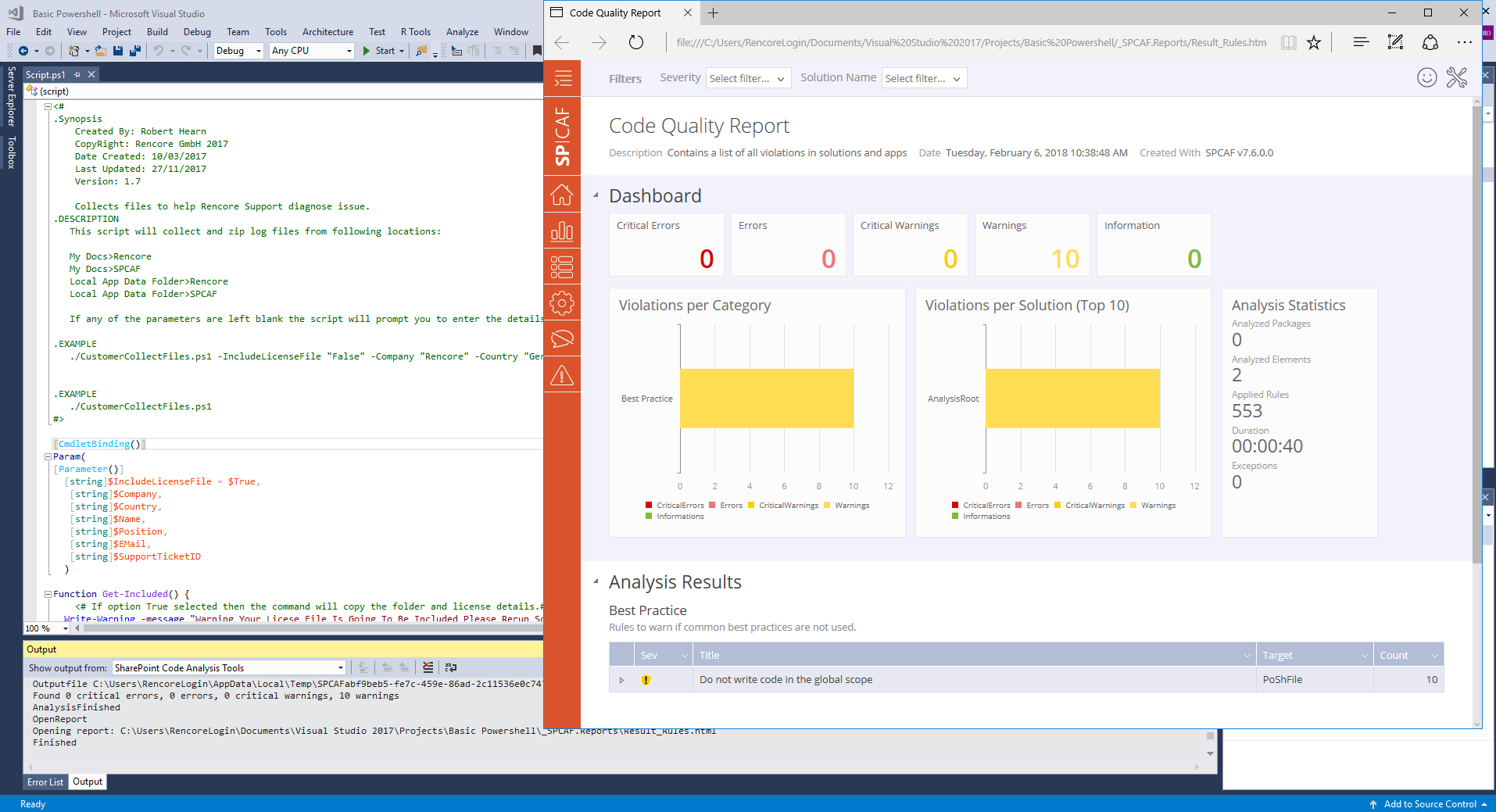Open the Solution Name filter dropdown

pos(923,77)
